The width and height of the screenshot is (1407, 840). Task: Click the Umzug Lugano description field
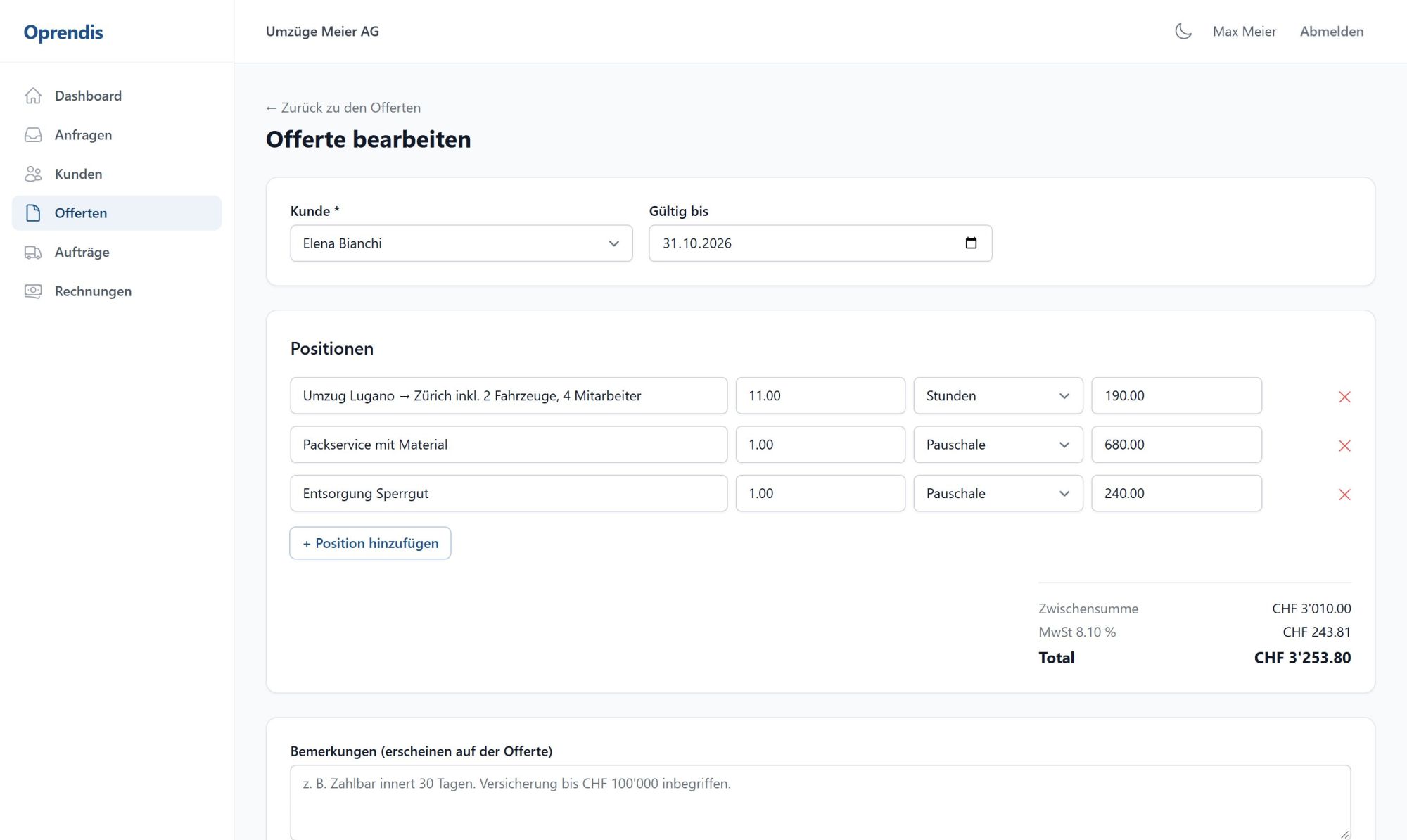tap(509, 395)
